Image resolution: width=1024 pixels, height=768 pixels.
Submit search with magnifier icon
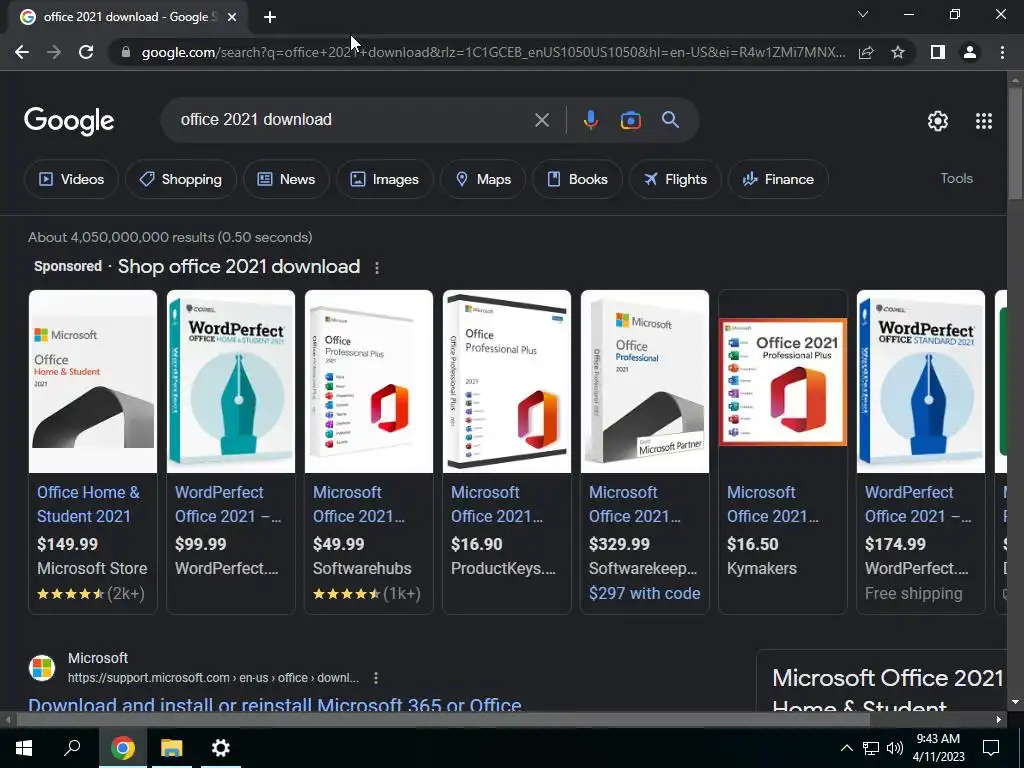coord(670,120)
